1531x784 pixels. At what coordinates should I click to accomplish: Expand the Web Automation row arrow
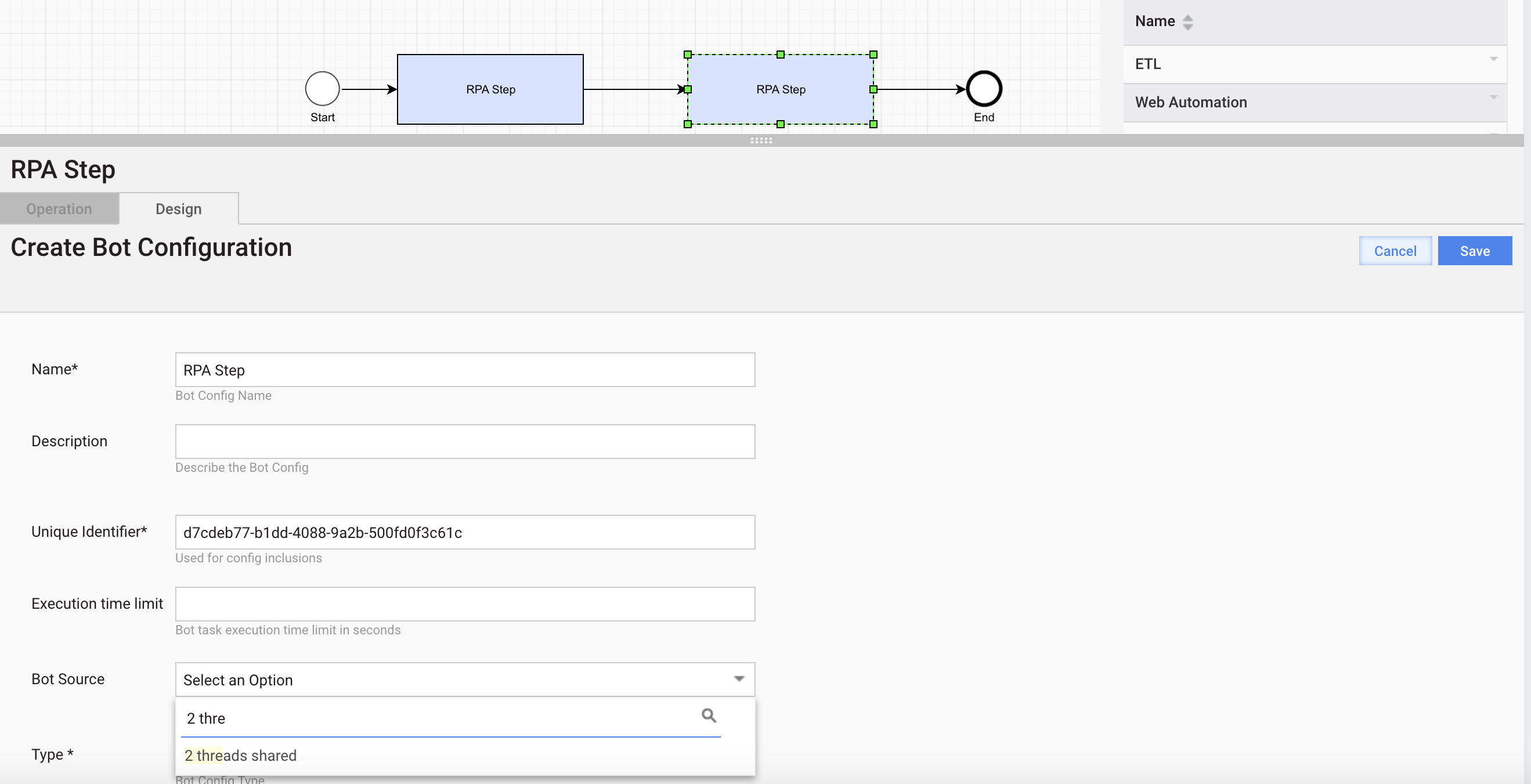tap(1493, 97)
